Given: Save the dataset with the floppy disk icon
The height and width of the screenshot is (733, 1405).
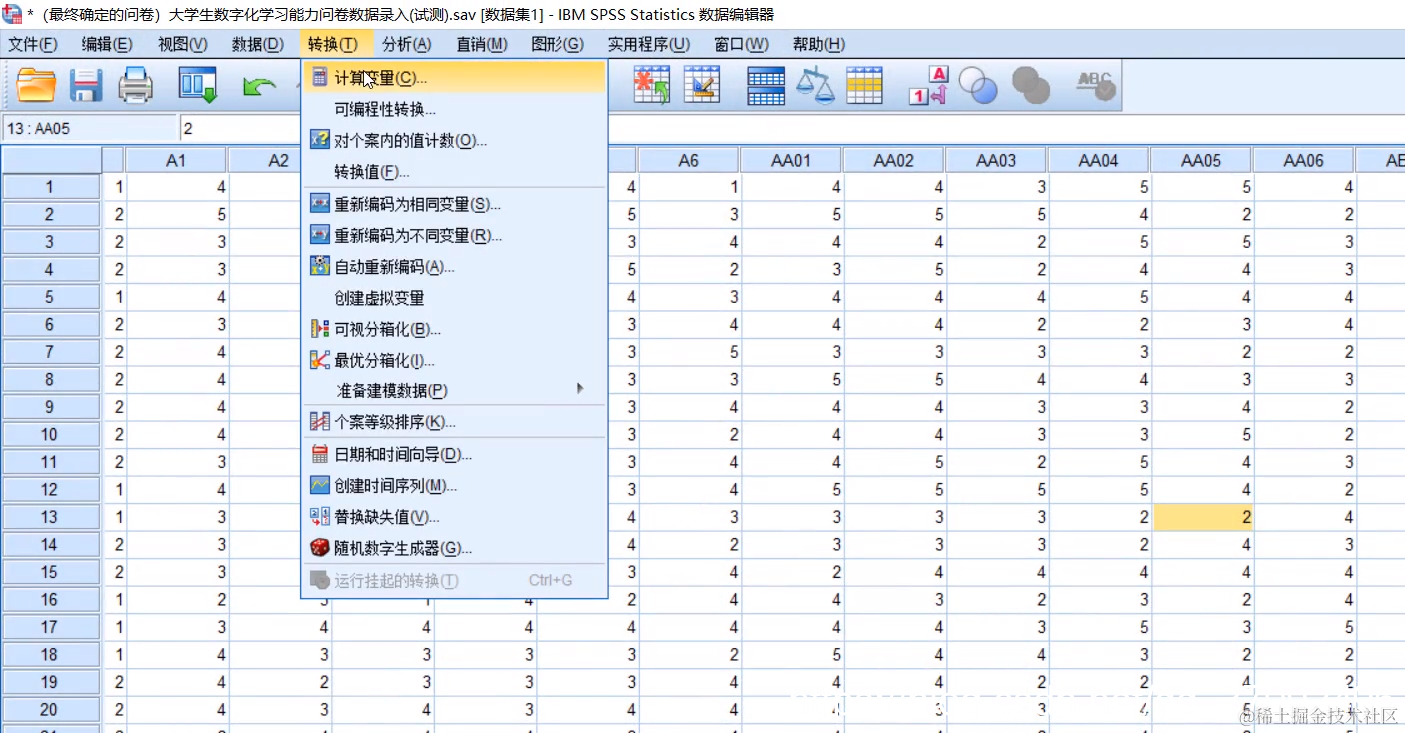Looking at the screenshot, I should click(x=86, y=86).
